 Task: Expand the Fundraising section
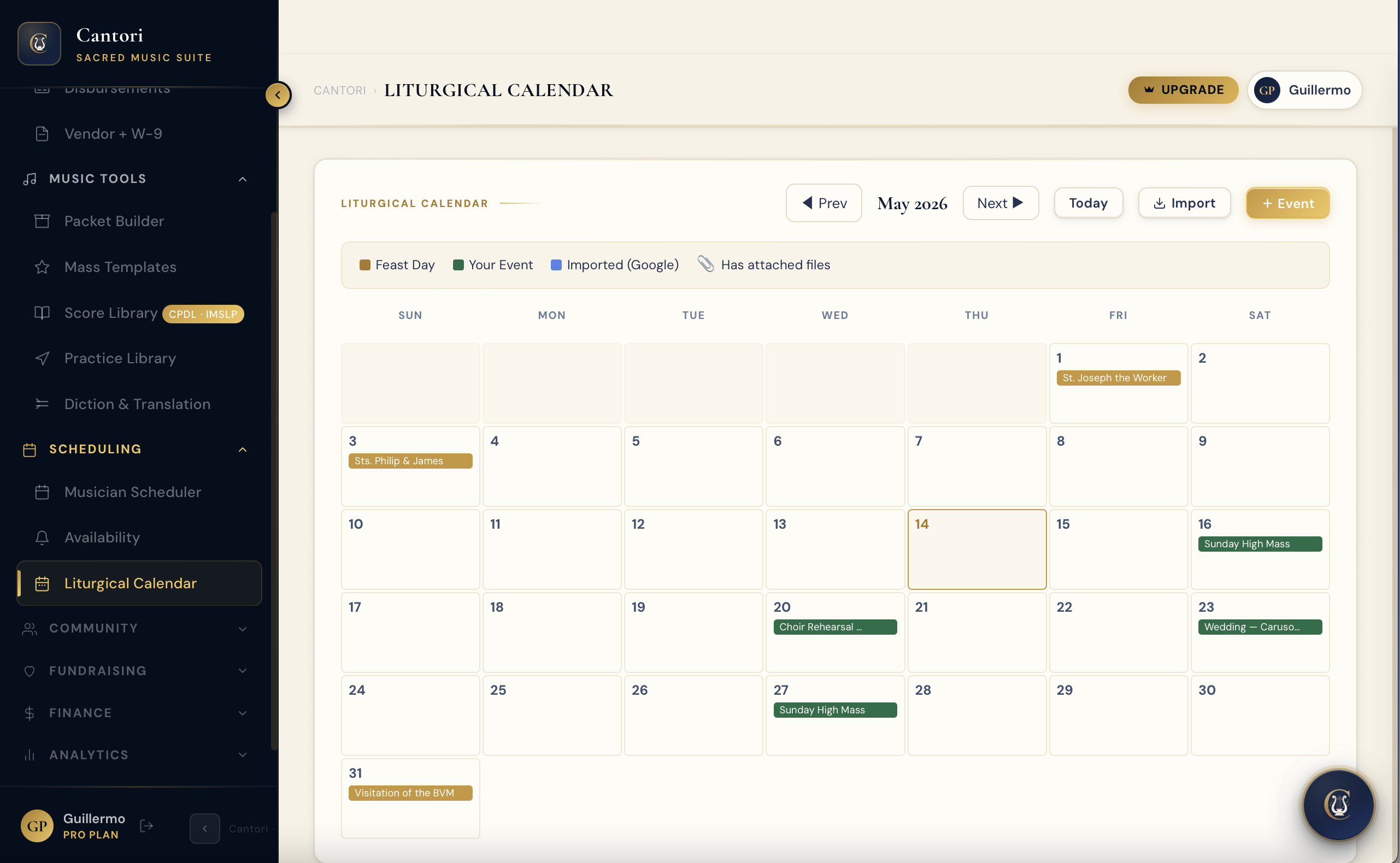point(243,671)
